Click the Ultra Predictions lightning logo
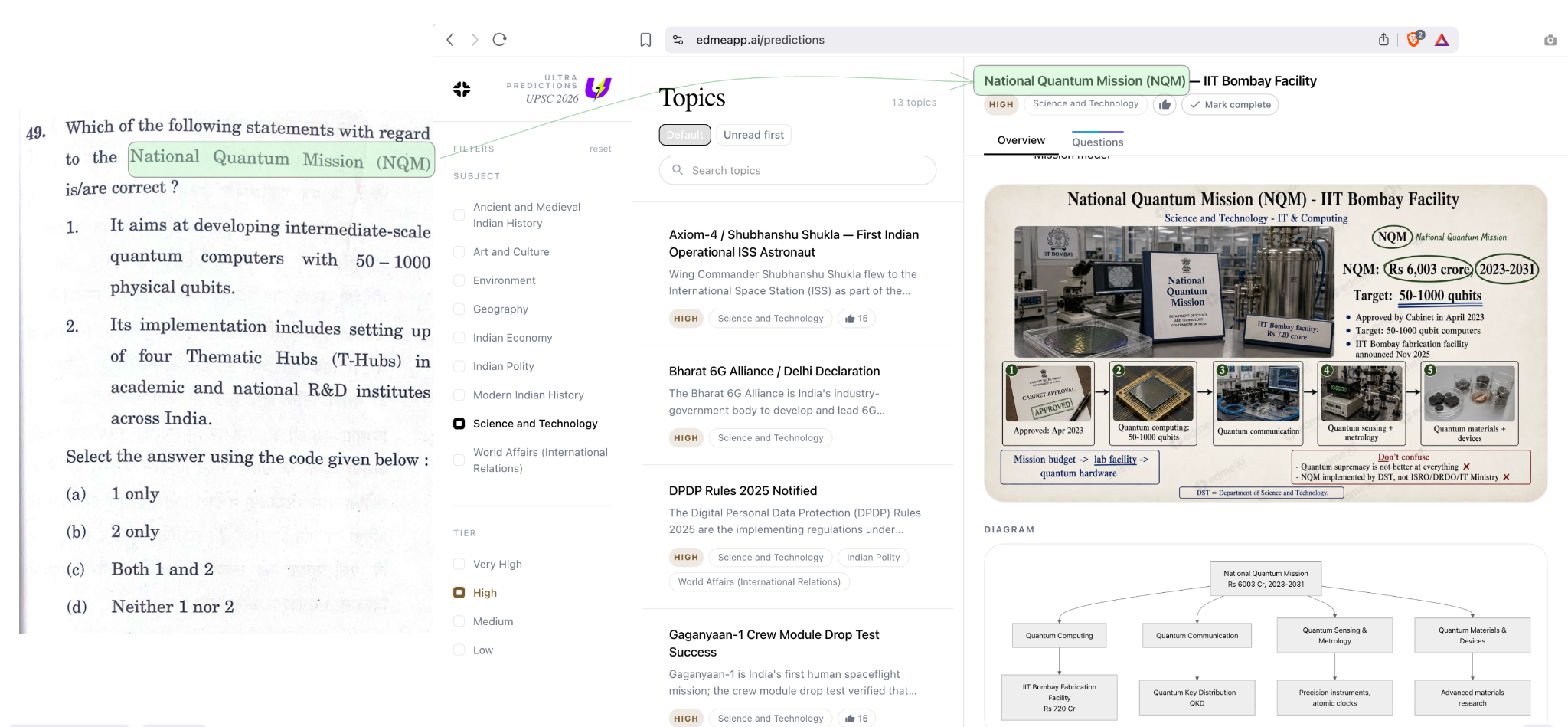Image resolution: width=1568 pixels, height=727 pixels. pos(598,88)
